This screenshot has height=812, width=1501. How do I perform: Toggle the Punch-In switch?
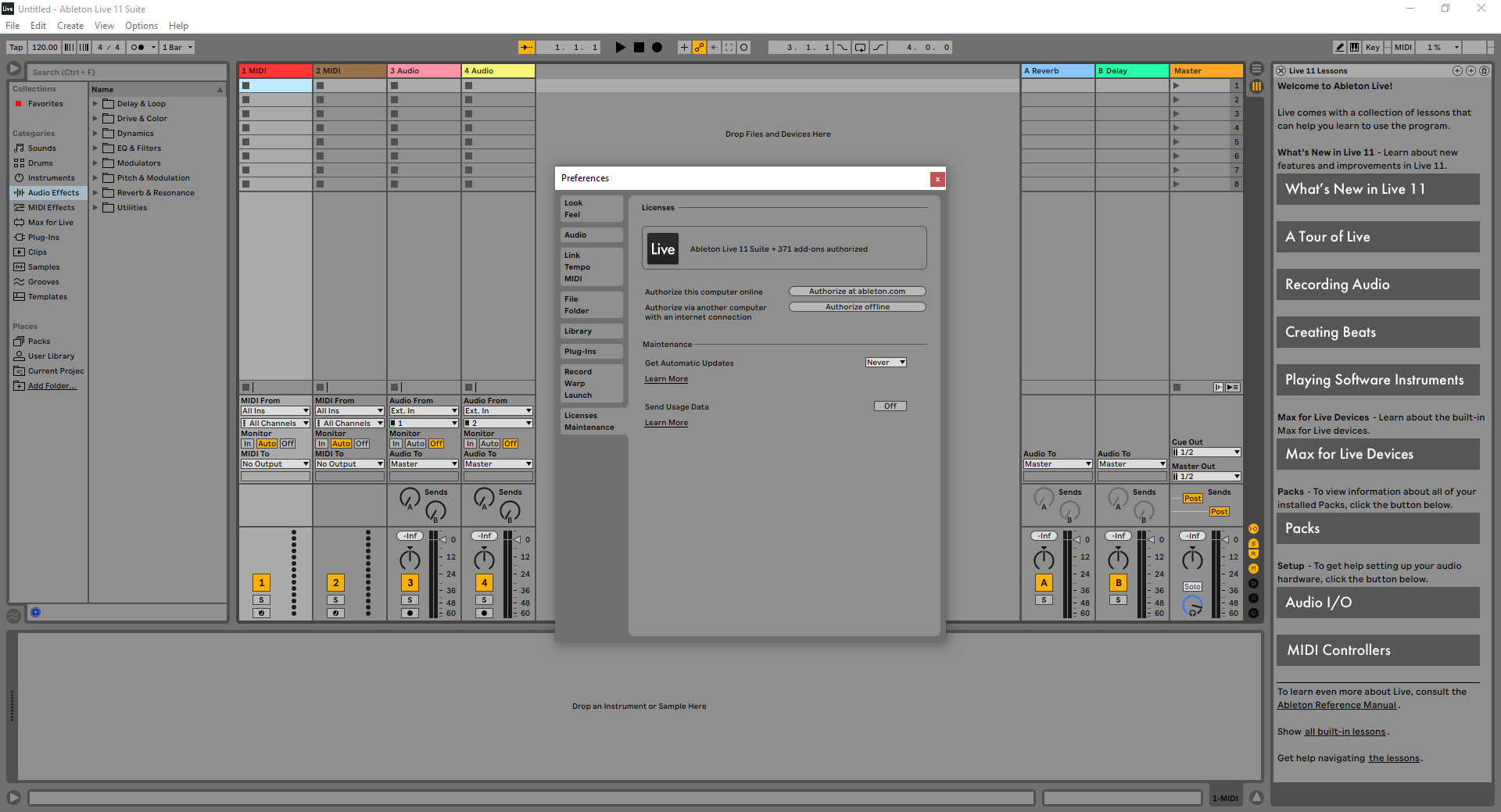(x=842, y=47)
